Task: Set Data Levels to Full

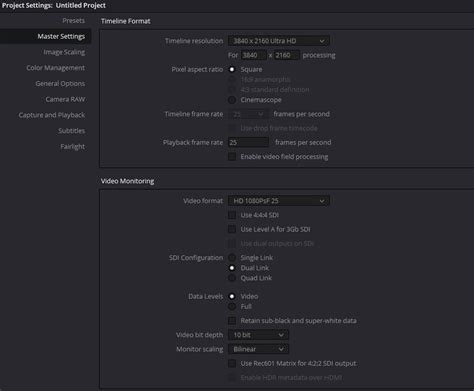Action: (x=232, y=306)
